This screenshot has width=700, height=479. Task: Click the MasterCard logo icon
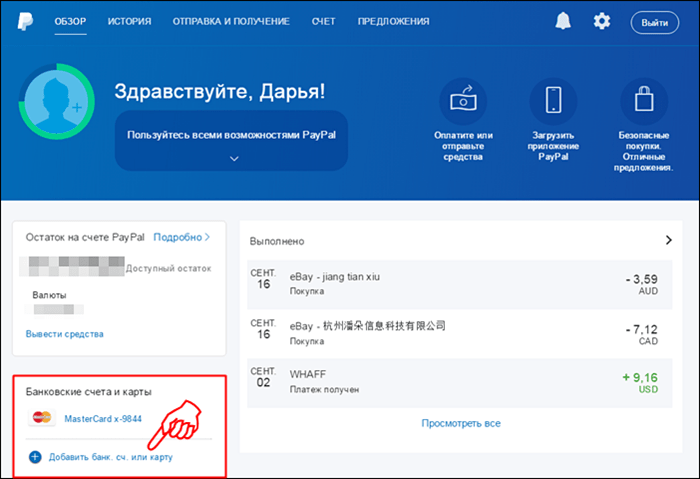click(x=42, y=418)
